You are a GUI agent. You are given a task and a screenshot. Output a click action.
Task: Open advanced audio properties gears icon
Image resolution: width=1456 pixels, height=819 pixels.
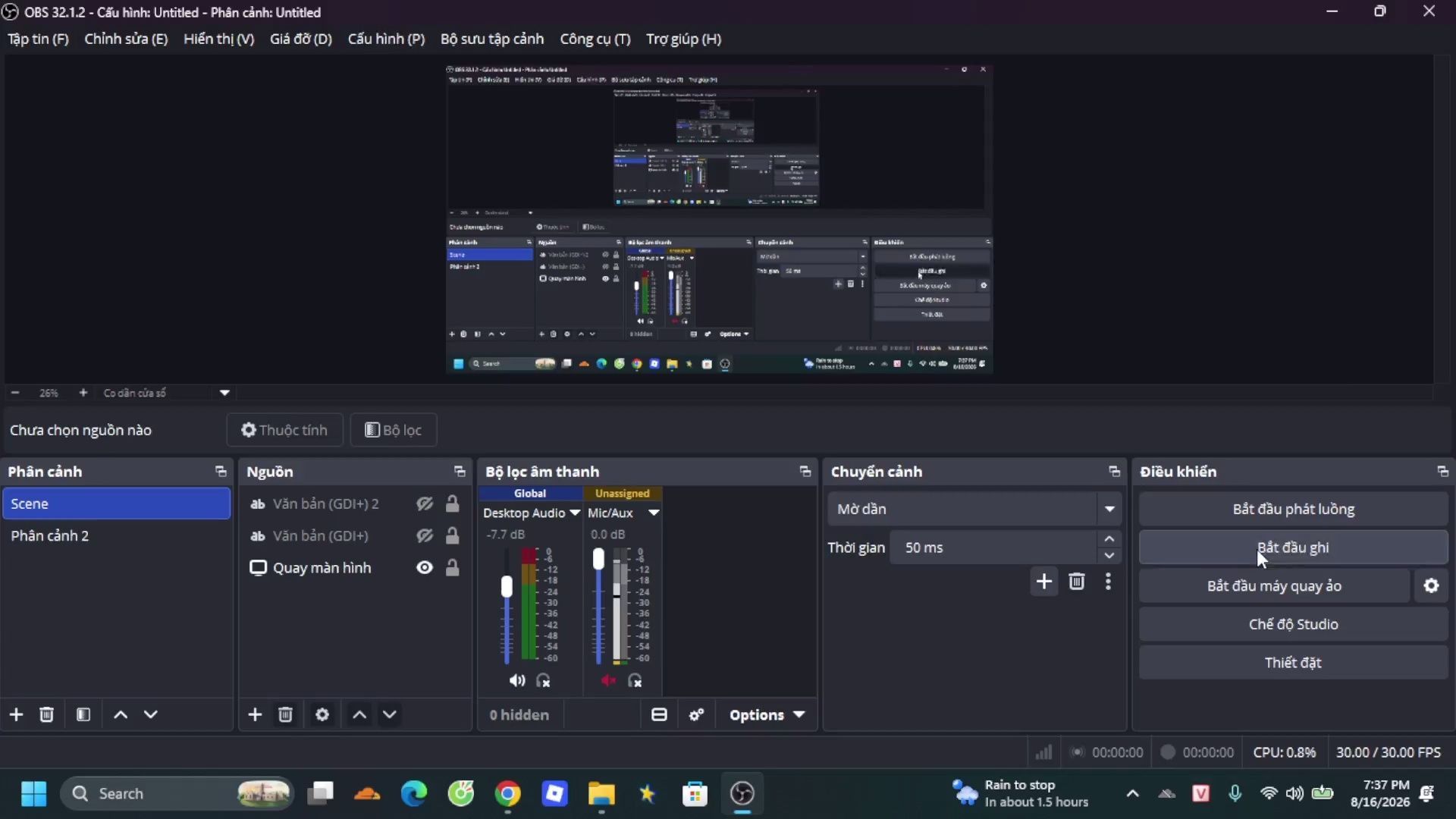coord(696,714)
